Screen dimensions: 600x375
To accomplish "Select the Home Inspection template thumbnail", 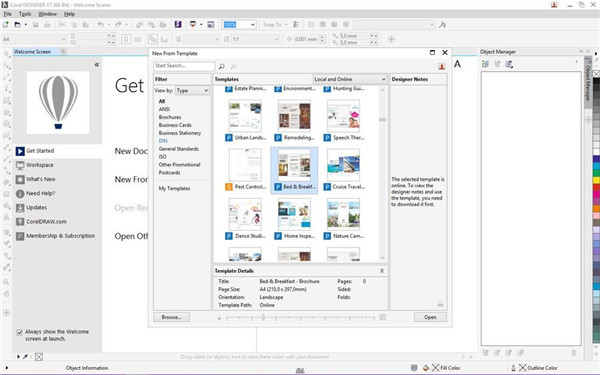I will [294, 214].
